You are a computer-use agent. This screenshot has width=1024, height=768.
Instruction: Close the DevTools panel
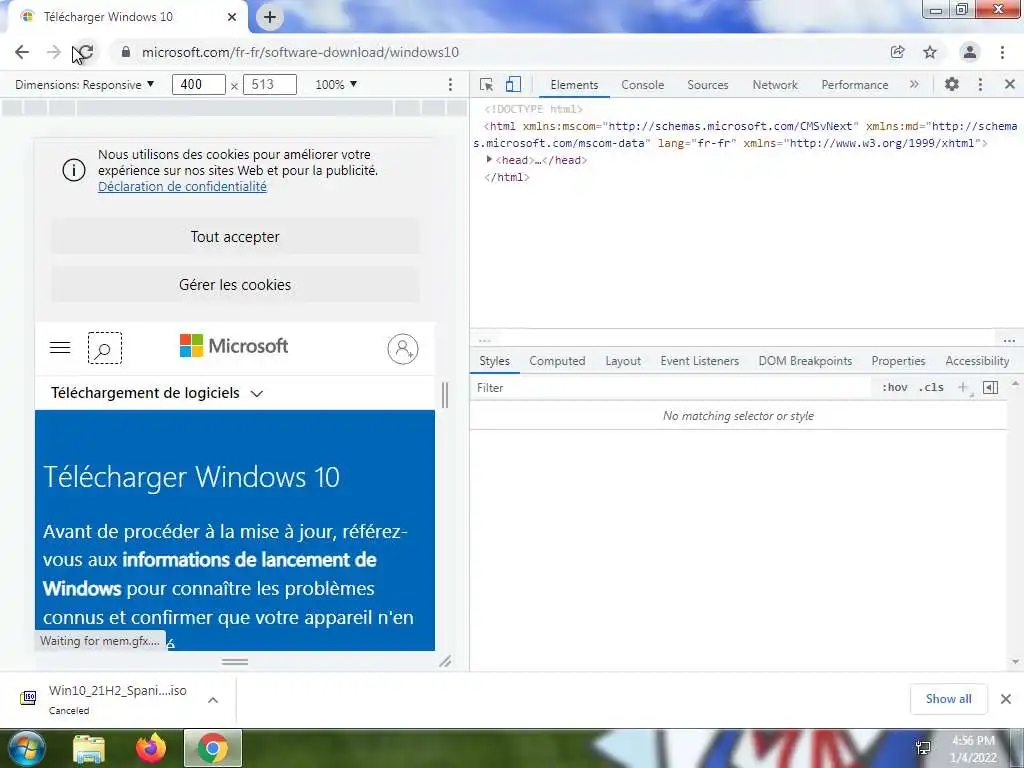tap(1010, 84)
